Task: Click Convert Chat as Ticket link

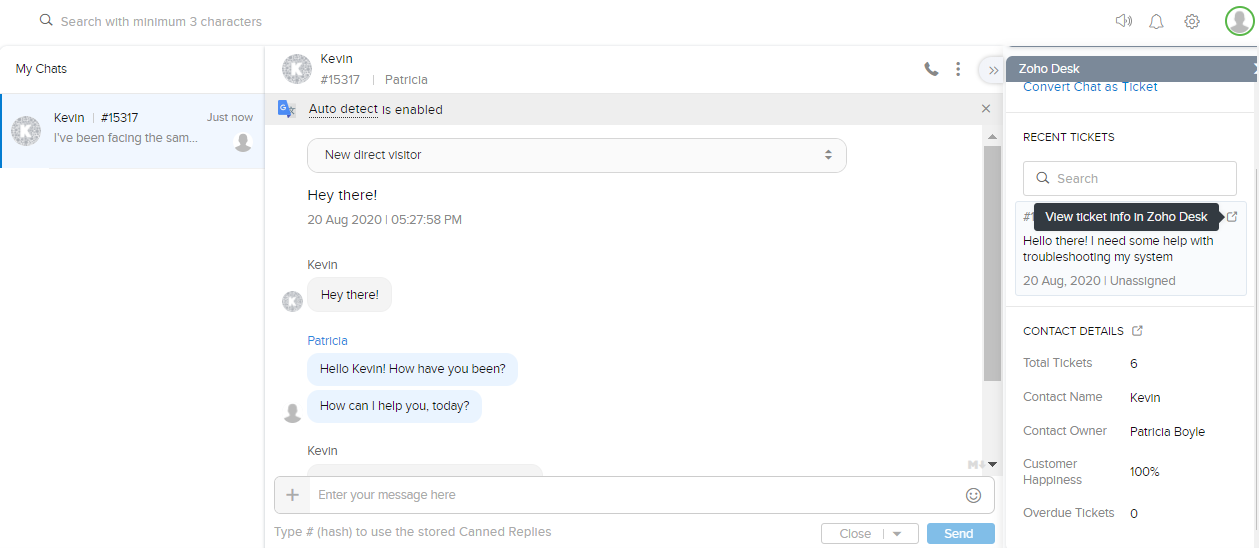Action: coord(1090,87)
